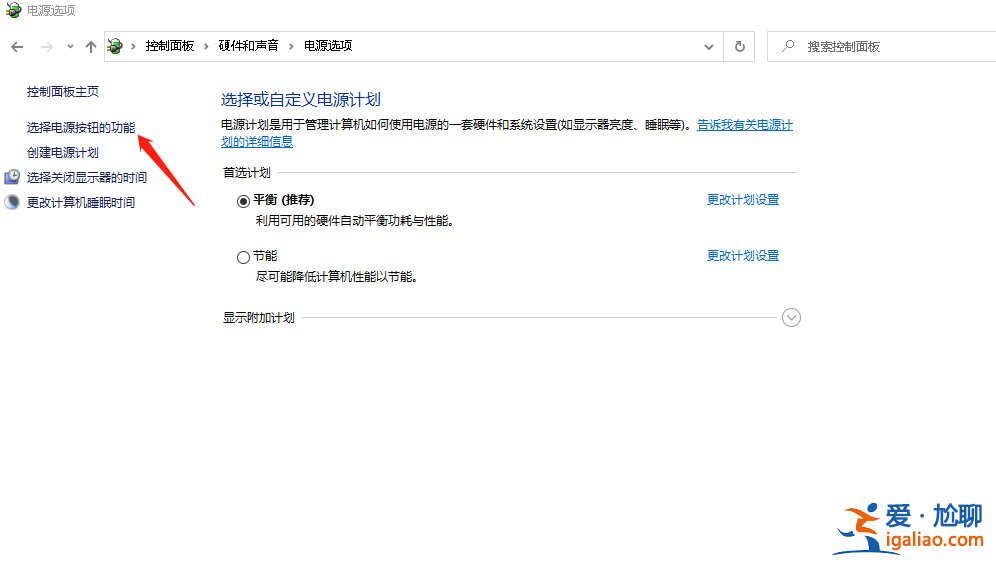Click the 显示附加计划 label
996x567 pixels.
click(259, 317)
